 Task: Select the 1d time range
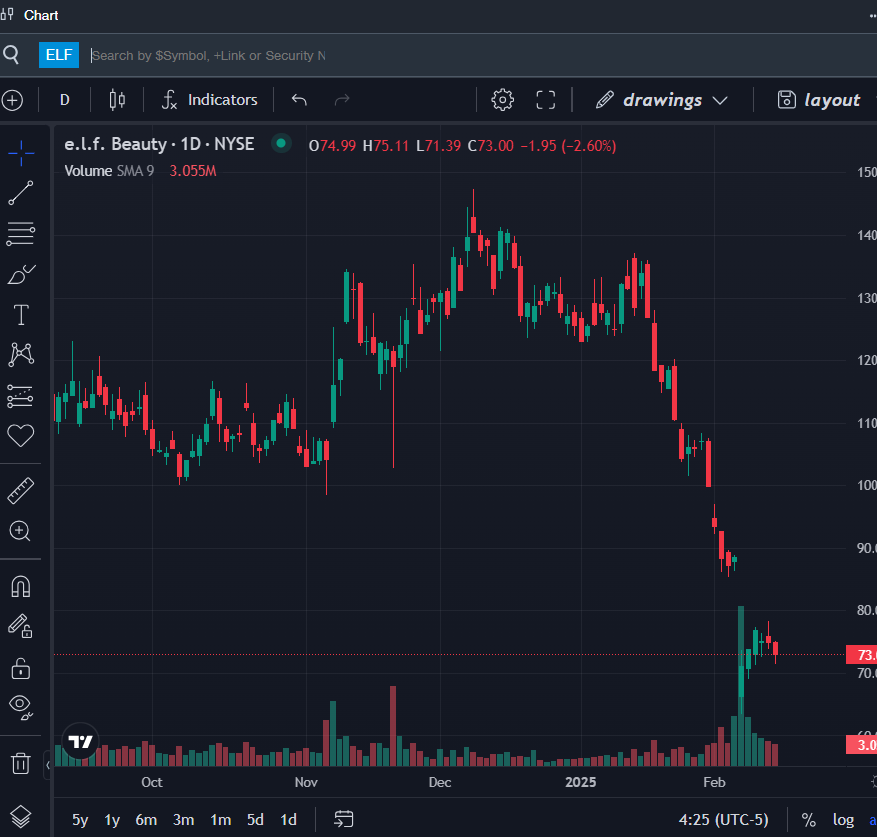(288, 820)
